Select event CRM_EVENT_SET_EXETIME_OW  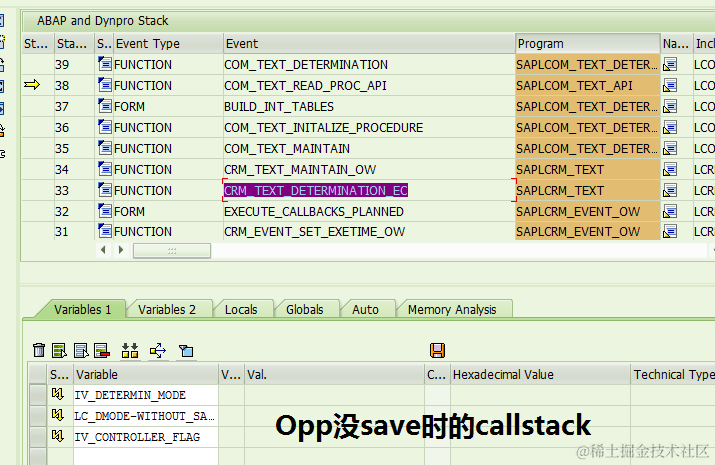[314, 232]
